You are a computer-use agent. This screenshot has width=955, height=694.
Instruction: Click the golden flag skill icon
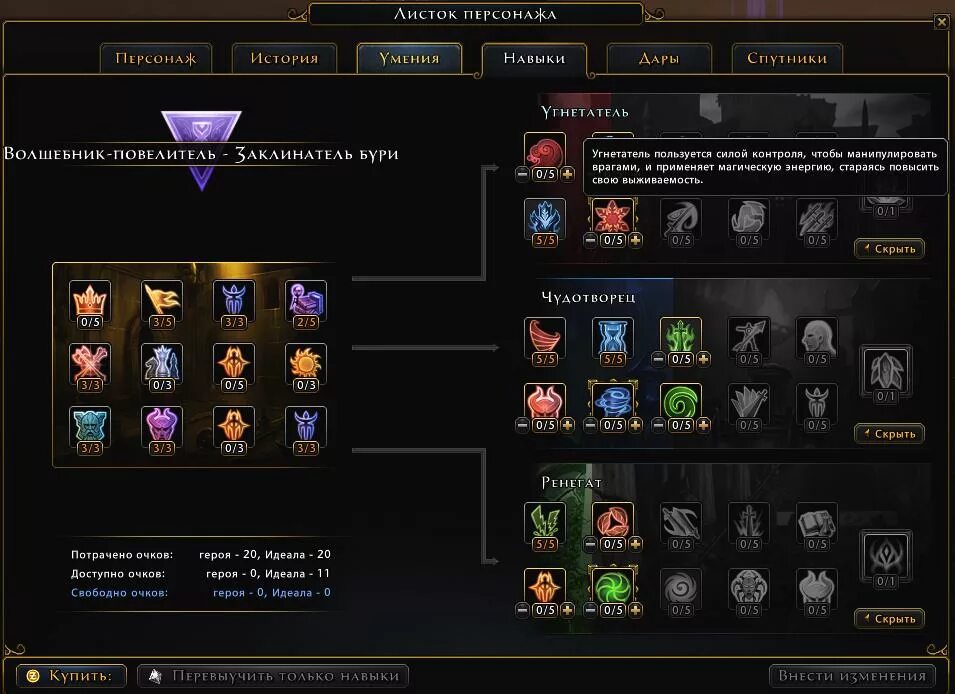pyautogui.click(x=162, y=300)
